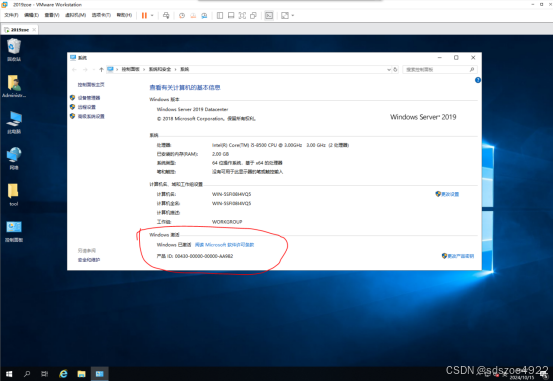Viewport: 553px width, 382px height.
Task: Enter full screen mode
Action: [x=242, y=16]
